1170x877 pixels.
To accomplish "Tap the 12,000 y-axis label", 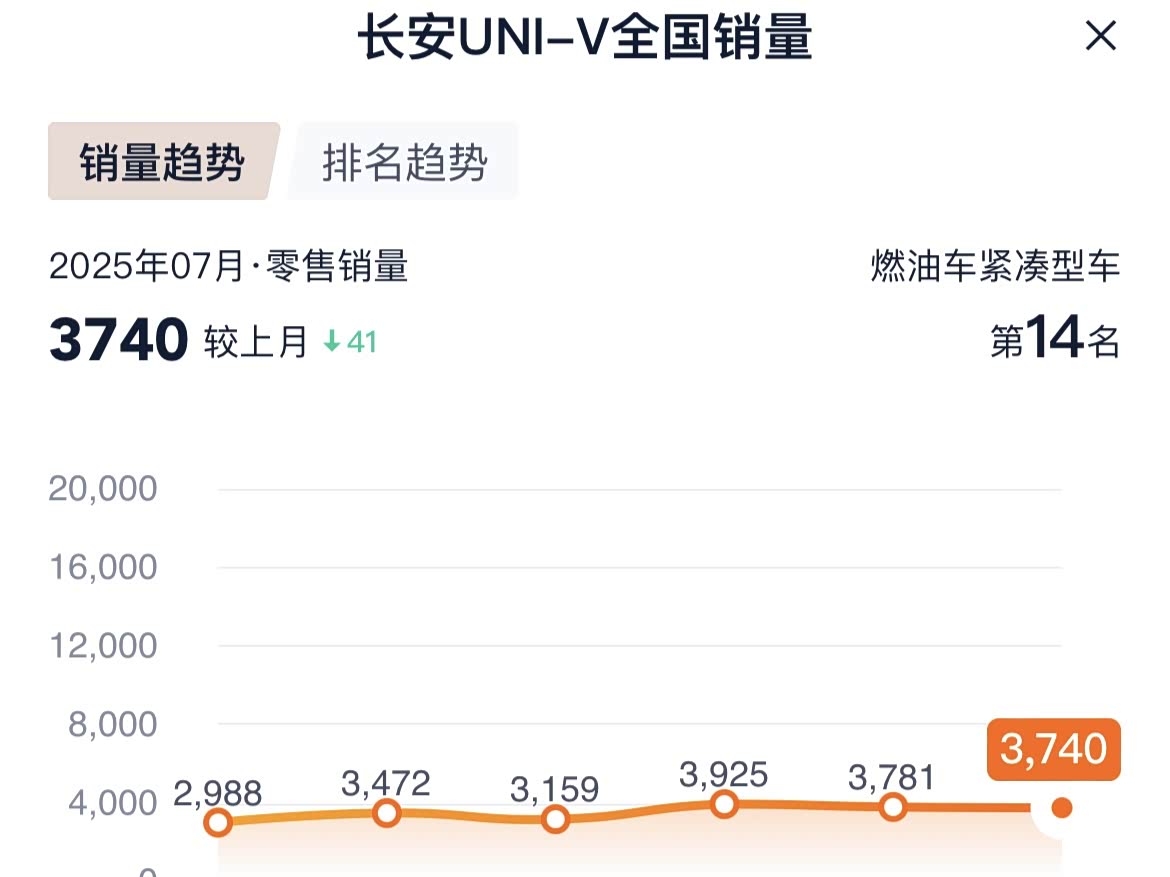I will (x=104, y=646).
